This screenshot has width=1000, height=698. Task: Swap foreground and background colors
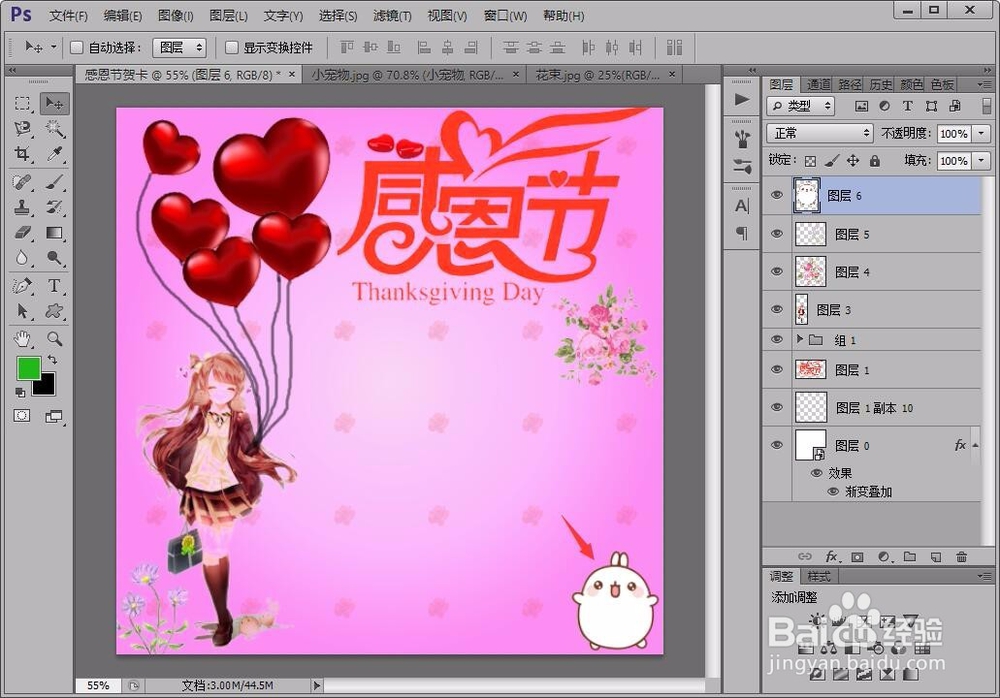pos(53,360)
